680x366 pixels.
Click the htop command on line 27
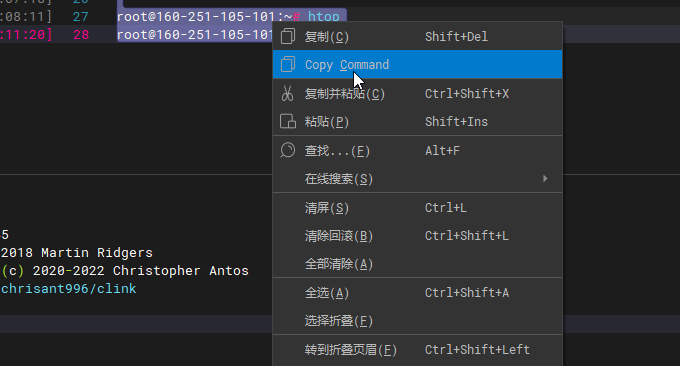pyautogui.click(x=324, y=17)
